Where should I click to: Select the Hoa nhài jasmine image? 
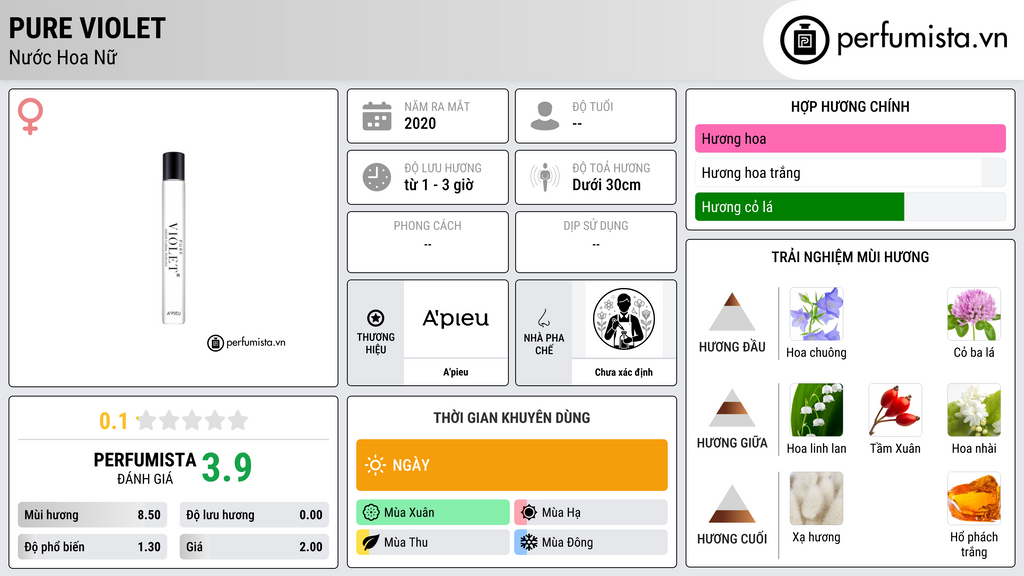pos(974,410)
